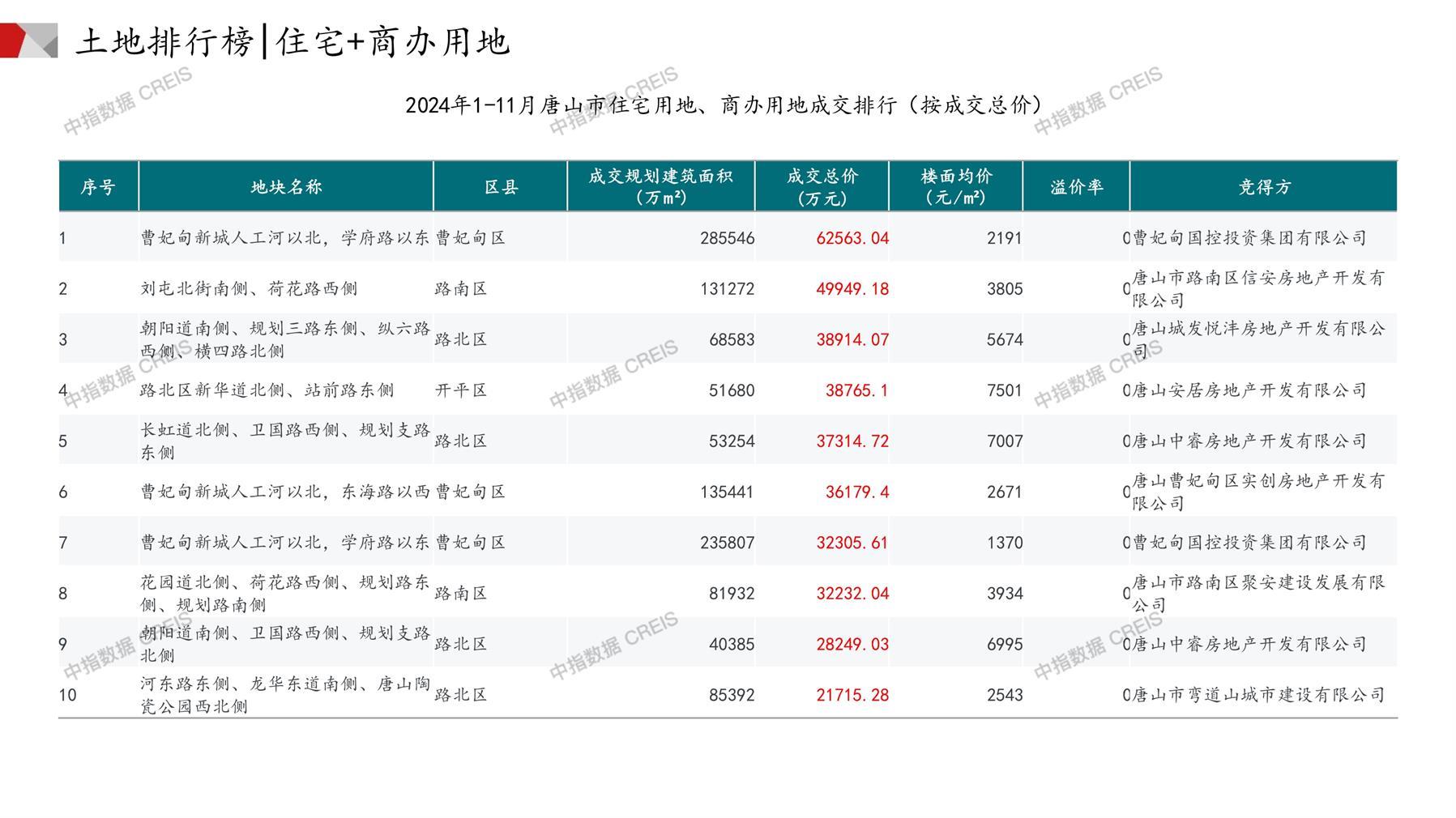Click the 溢价率 column header
This screenshot has width=1456, height=818.
(x=1076, y=187)
